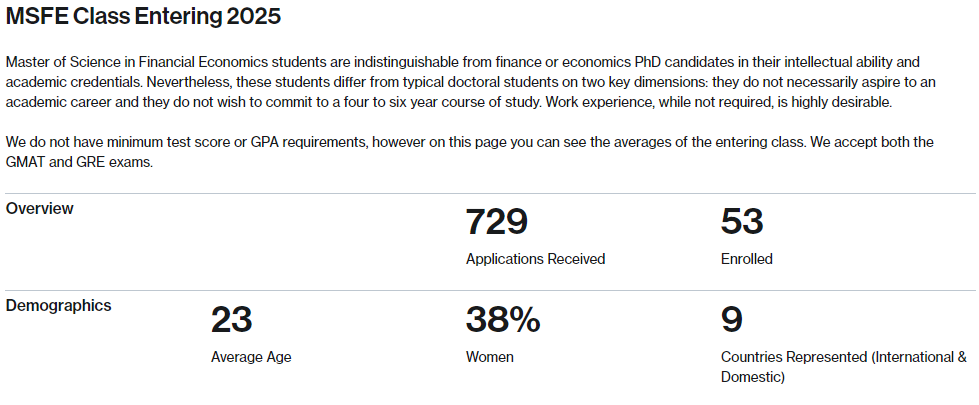Image resolution: width=979 pixels, height=405 pixels.
Task: Click the Work experience sentence
Action: click(719, 102)
